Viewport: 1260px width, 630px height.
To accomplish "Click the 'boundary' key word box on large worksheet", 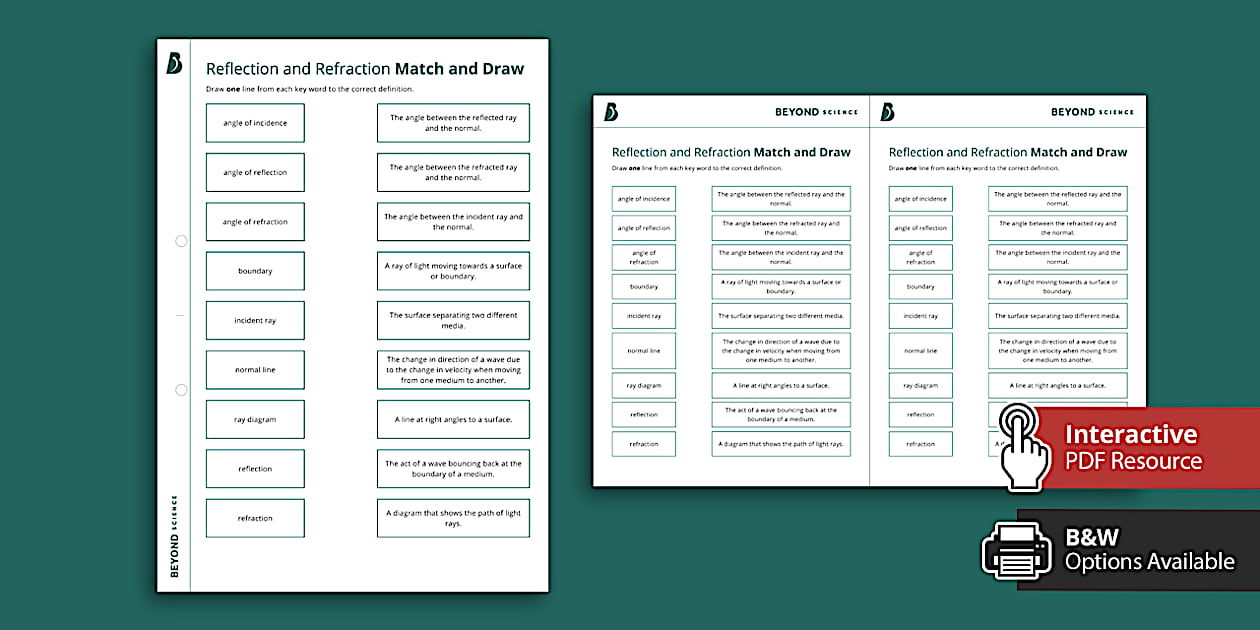I will click(255, 271).
